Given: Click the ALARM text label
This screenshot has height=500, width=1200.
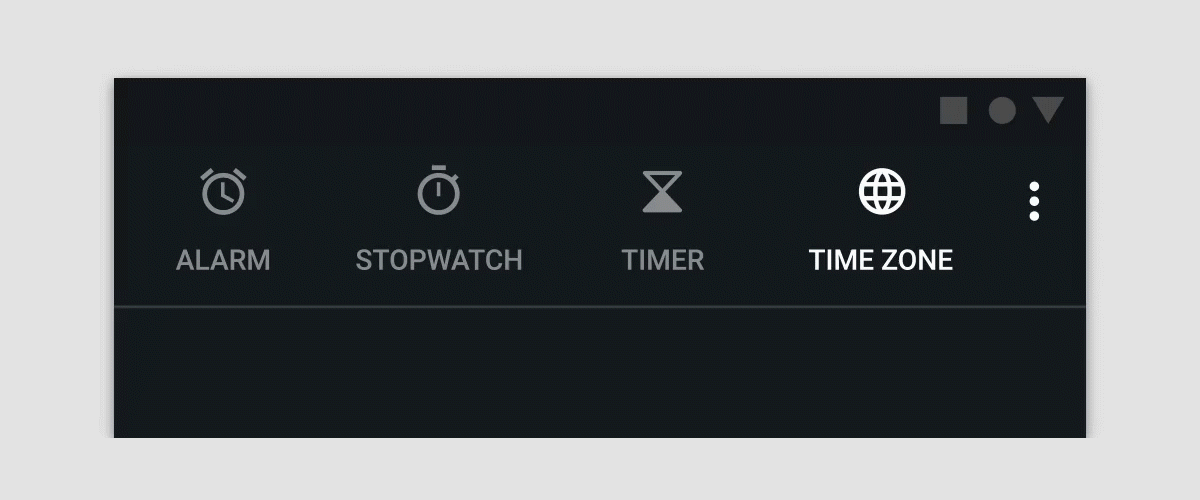Looking at the screenshot, I should coord(223,260).
